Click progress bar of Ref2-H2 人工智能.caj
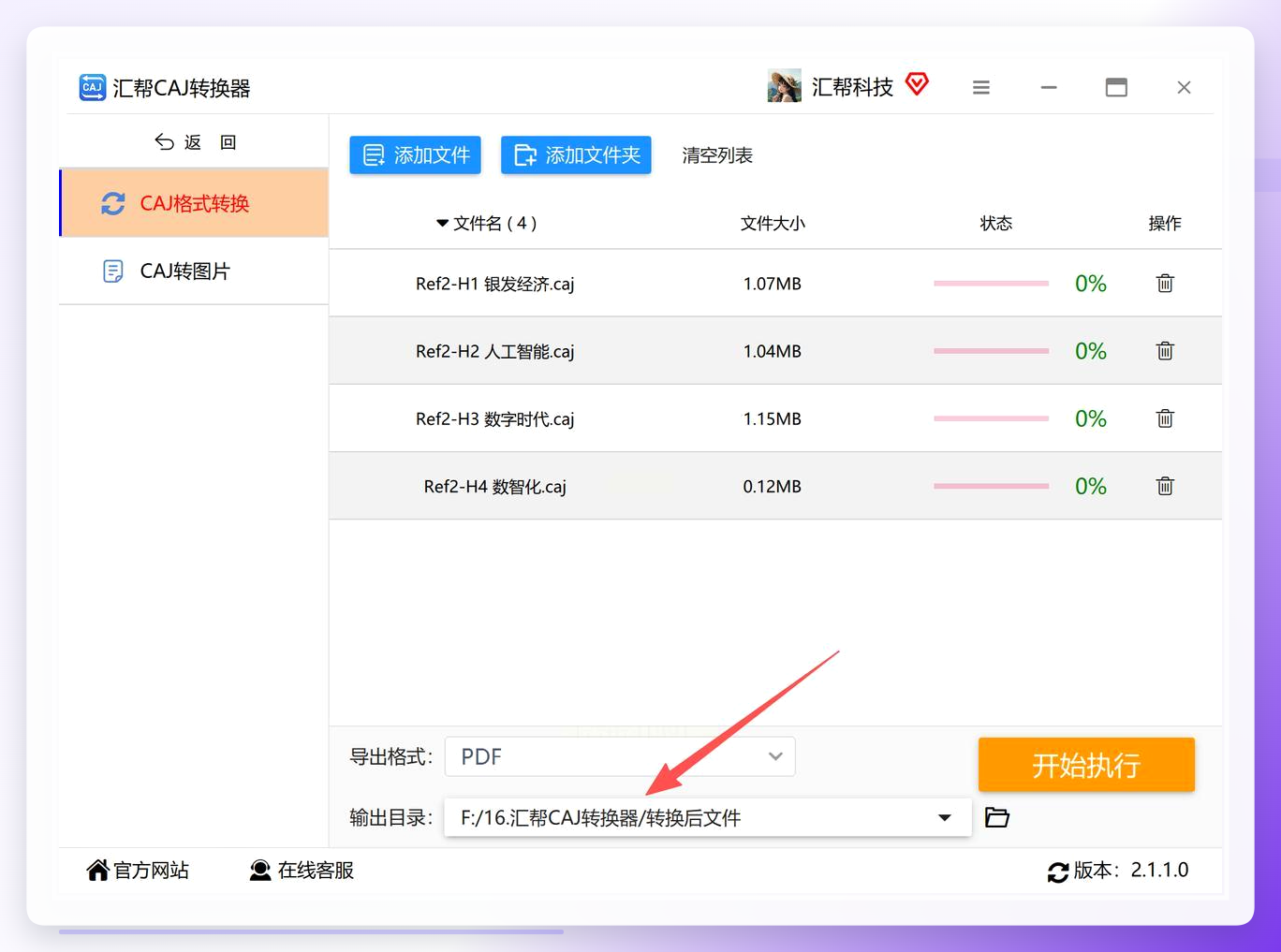 [991, 351]
